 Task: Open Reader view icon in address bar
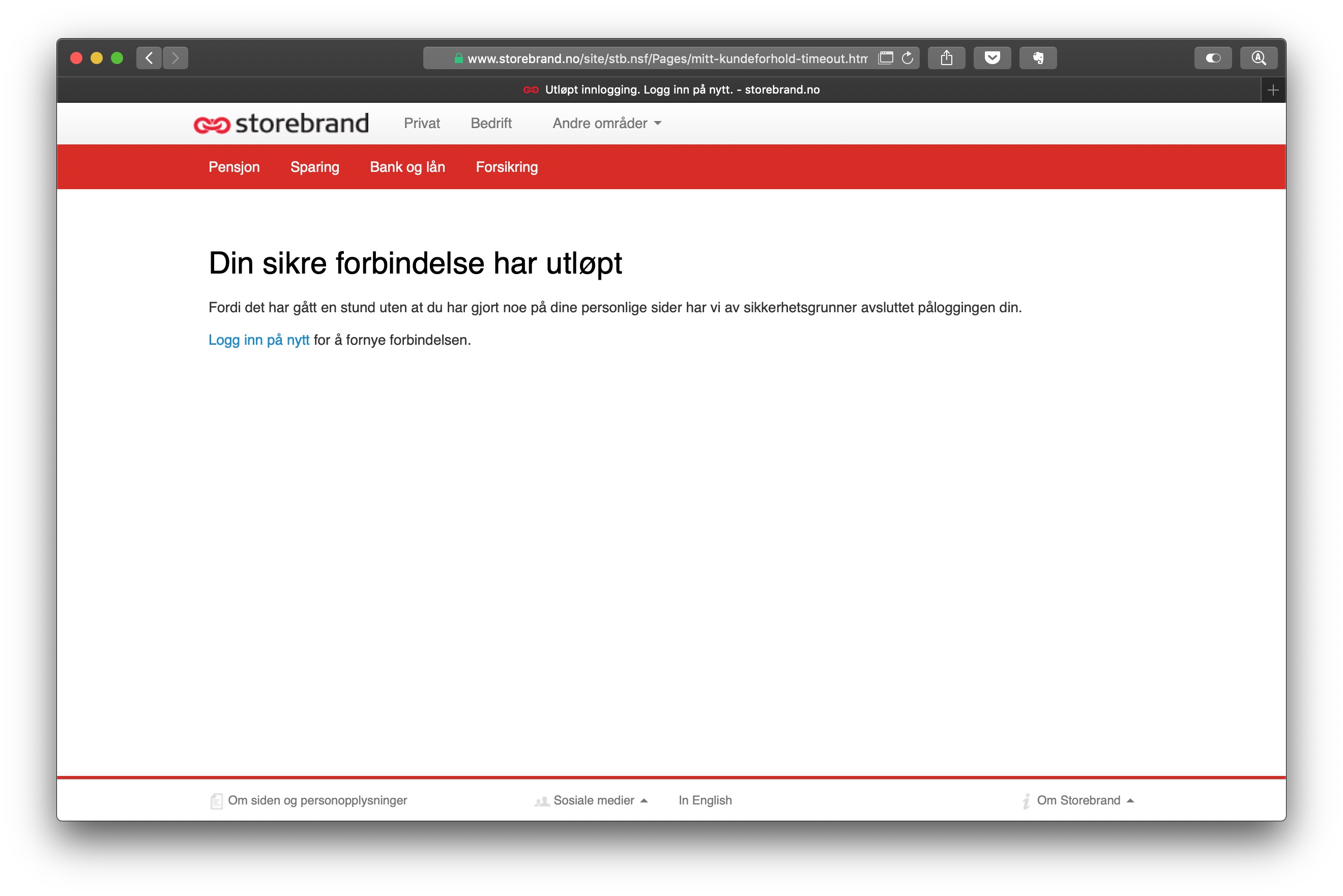(885, 57)
